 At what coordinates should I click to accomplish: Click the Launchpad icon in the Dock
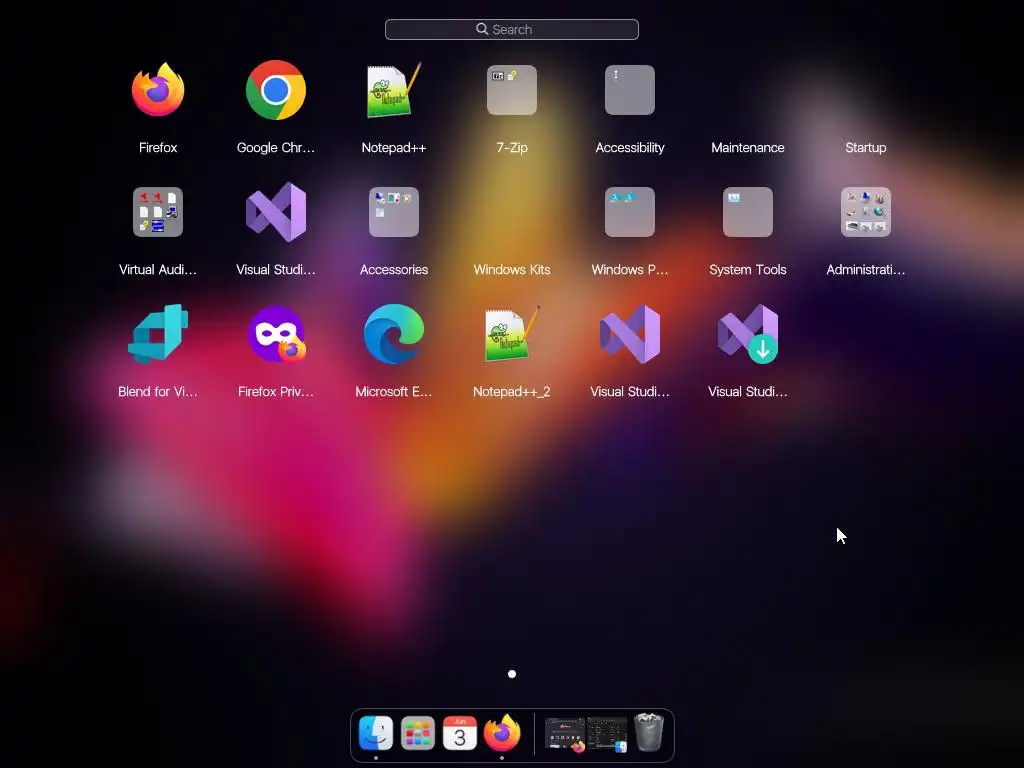click(x=418, y=733)
